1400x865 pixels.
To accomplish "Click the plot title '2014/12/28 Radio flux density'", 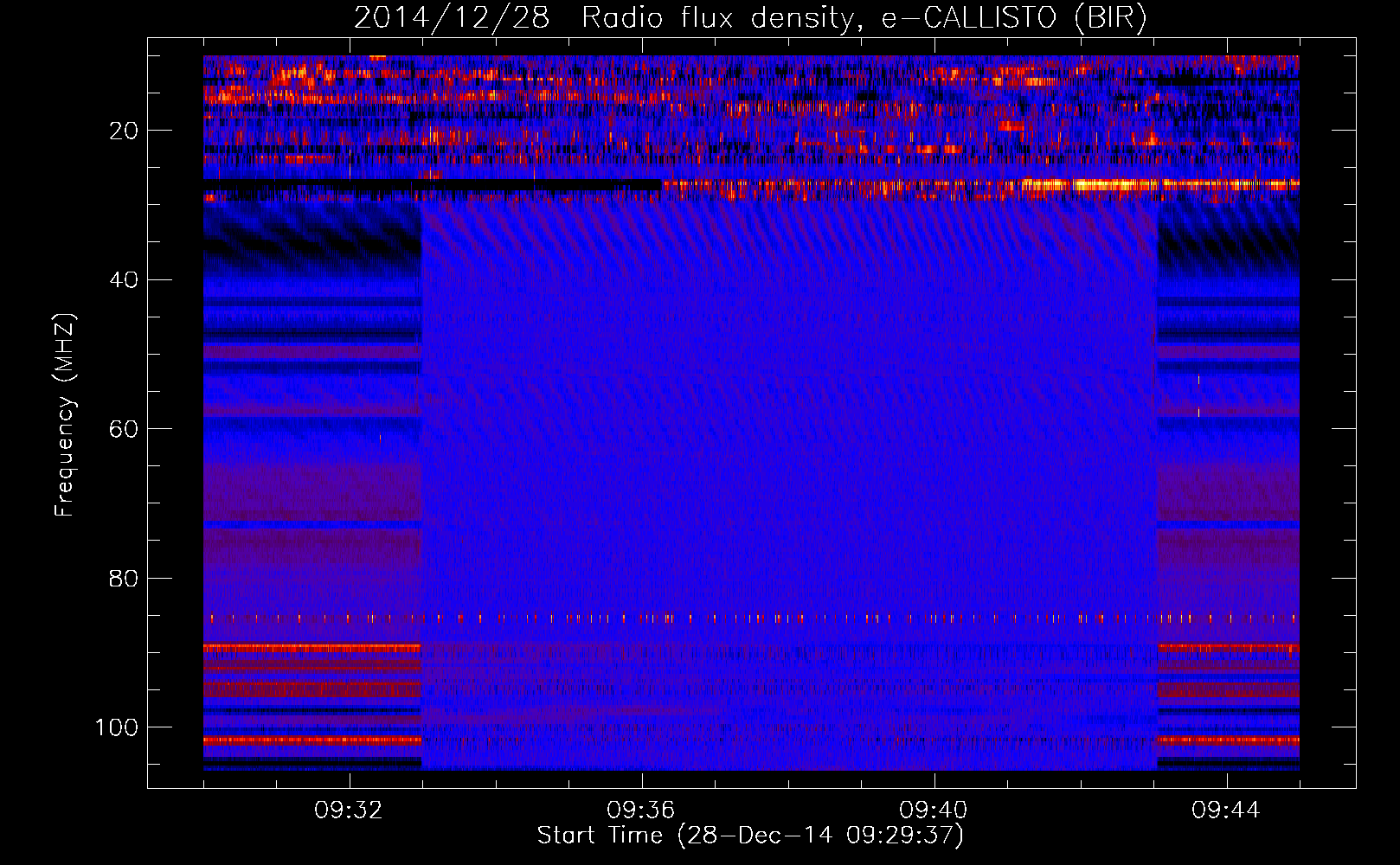I will (750, 17).
